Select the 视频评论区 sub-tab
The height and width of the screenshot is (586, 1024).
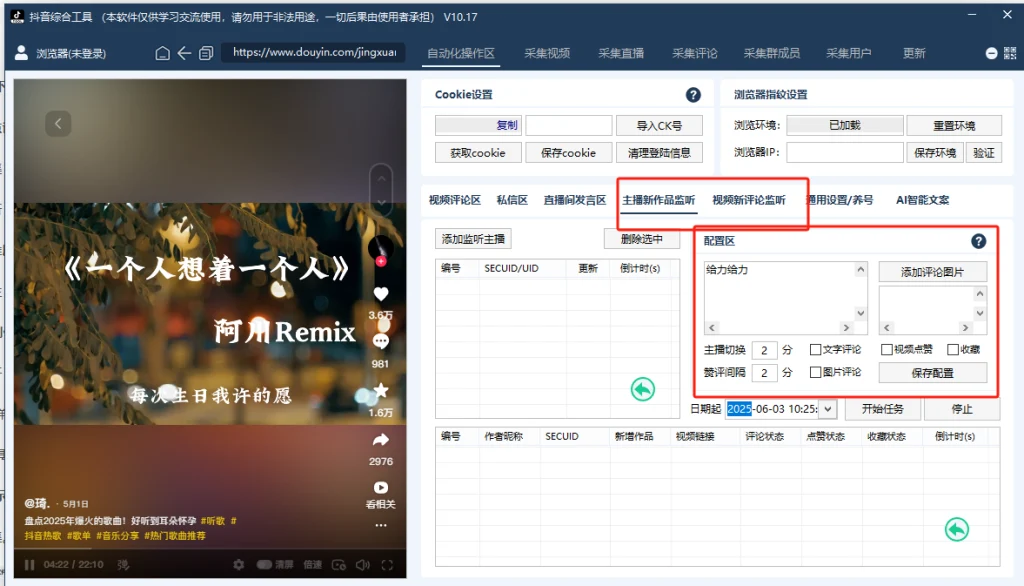click(x=455, y=200)
